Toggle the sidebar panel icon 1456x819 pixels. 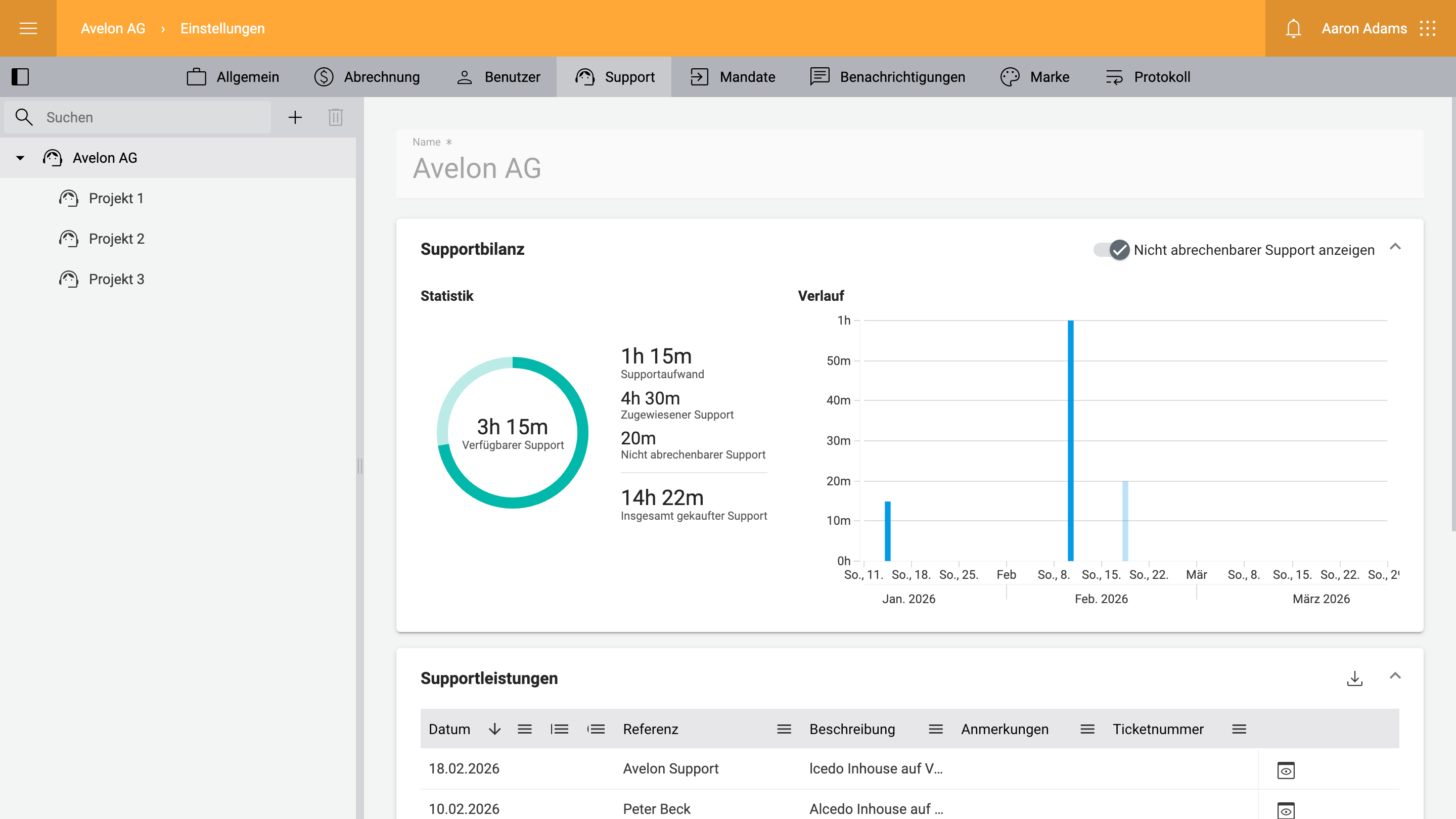pyautogui.click(x=20, y=77)
